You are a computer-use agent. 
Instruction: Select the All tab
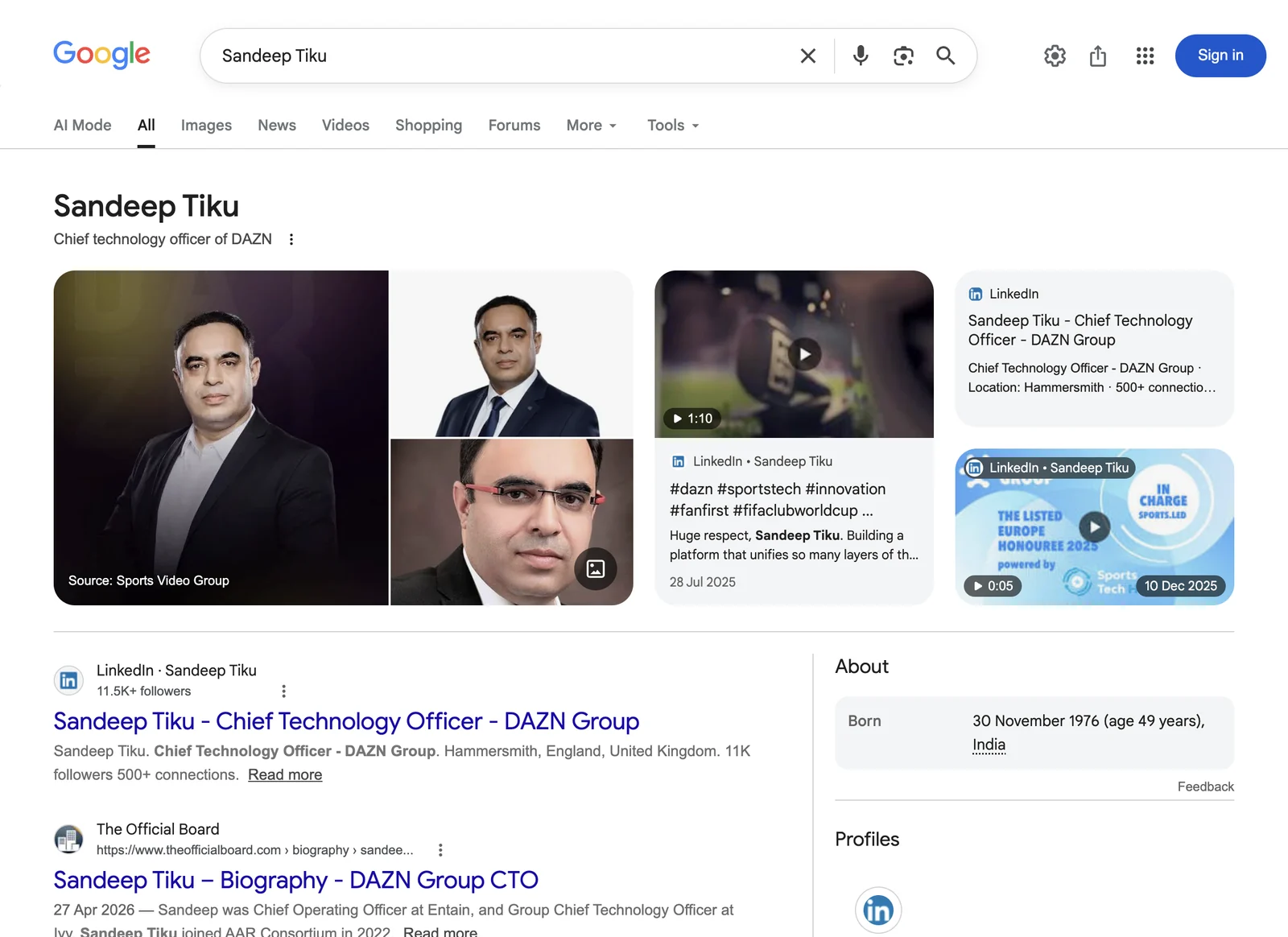click(146, 125)
